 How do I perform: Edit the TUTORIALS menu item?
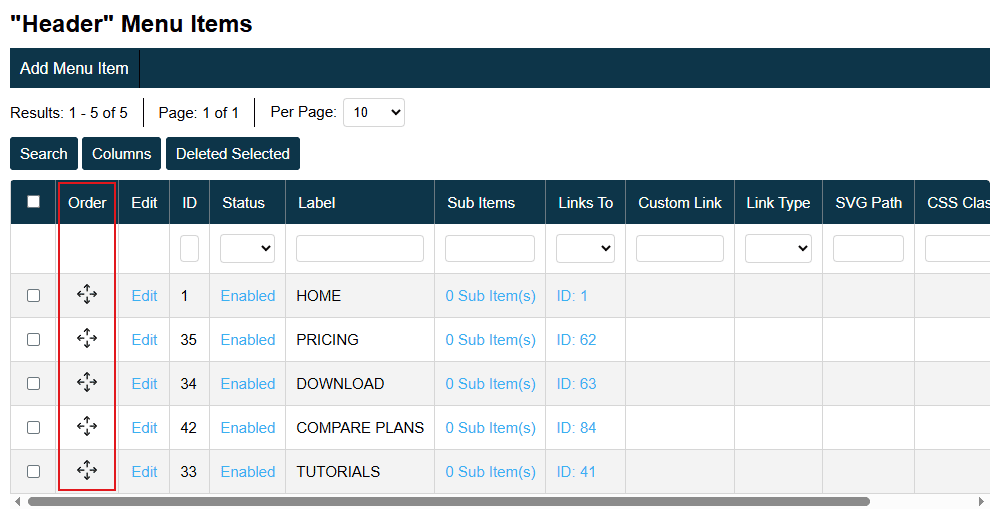[x=144, y=472]
